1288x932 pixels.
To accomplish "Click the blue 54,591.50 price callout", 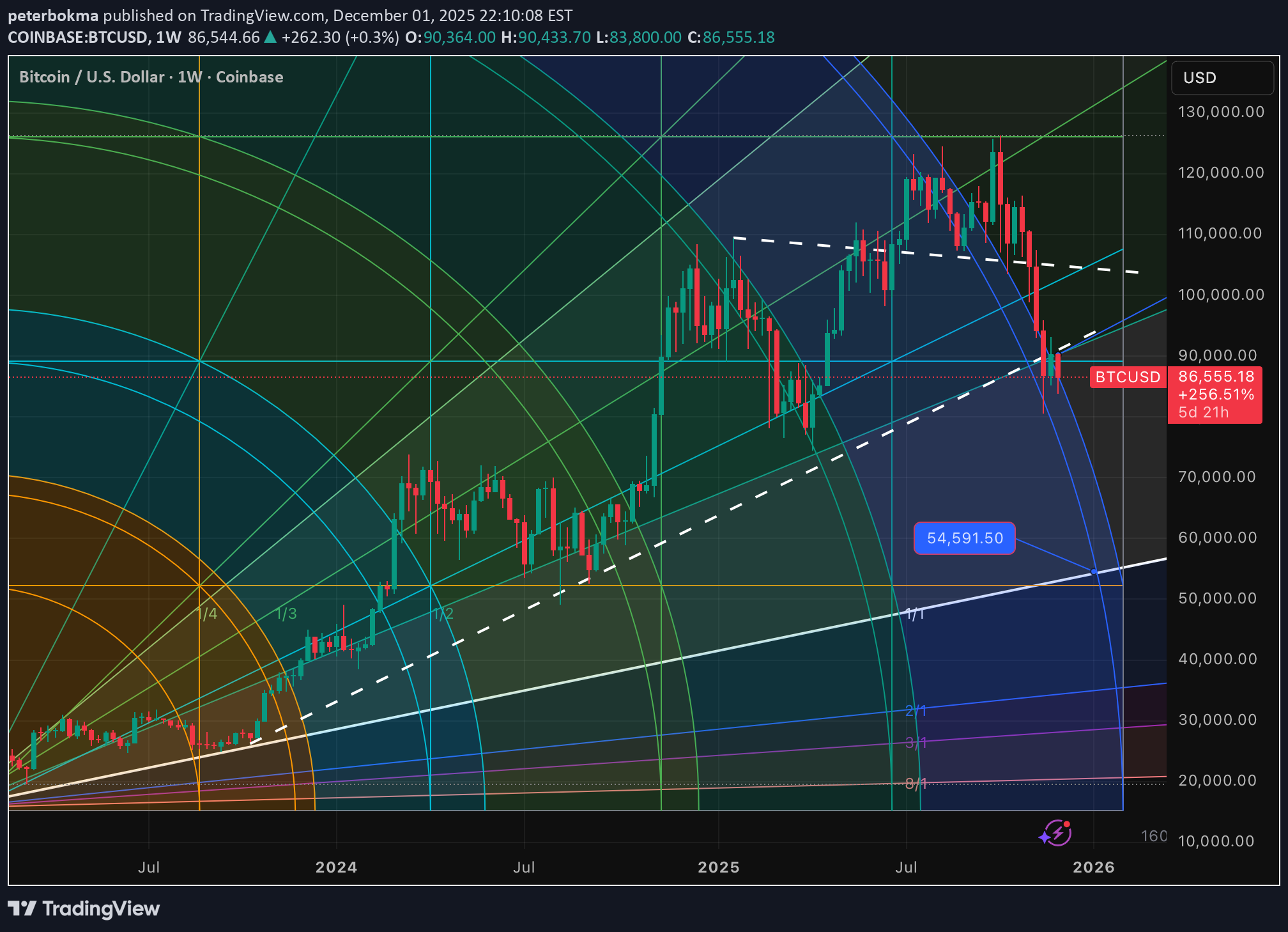I will point(964,538).
